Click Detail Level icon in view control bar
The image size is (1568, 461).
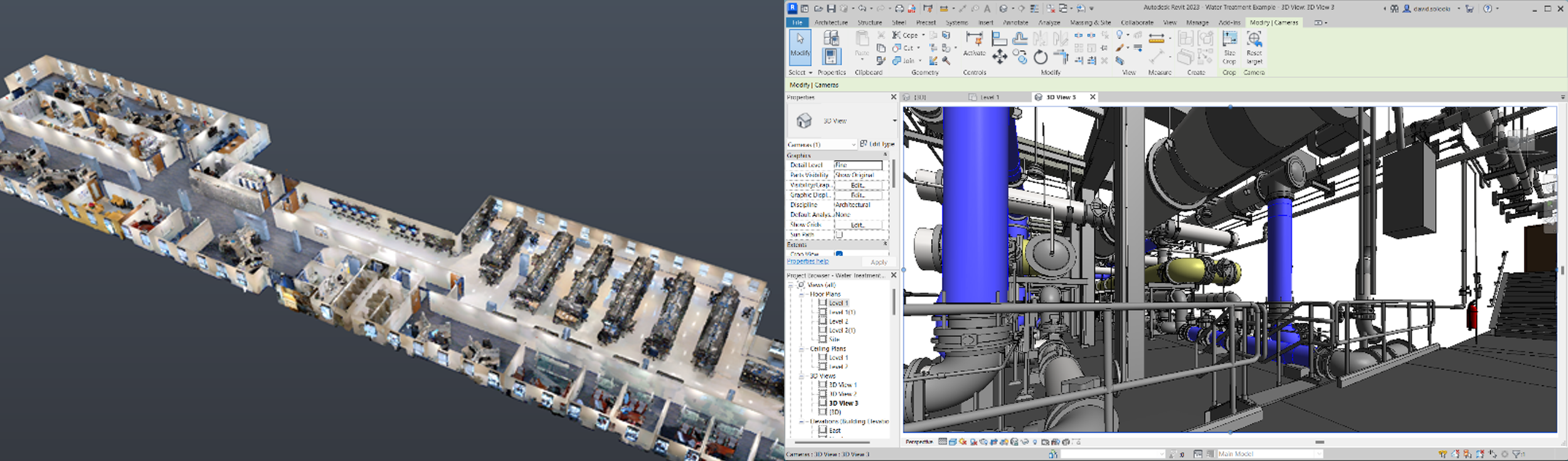pos(942,442)
